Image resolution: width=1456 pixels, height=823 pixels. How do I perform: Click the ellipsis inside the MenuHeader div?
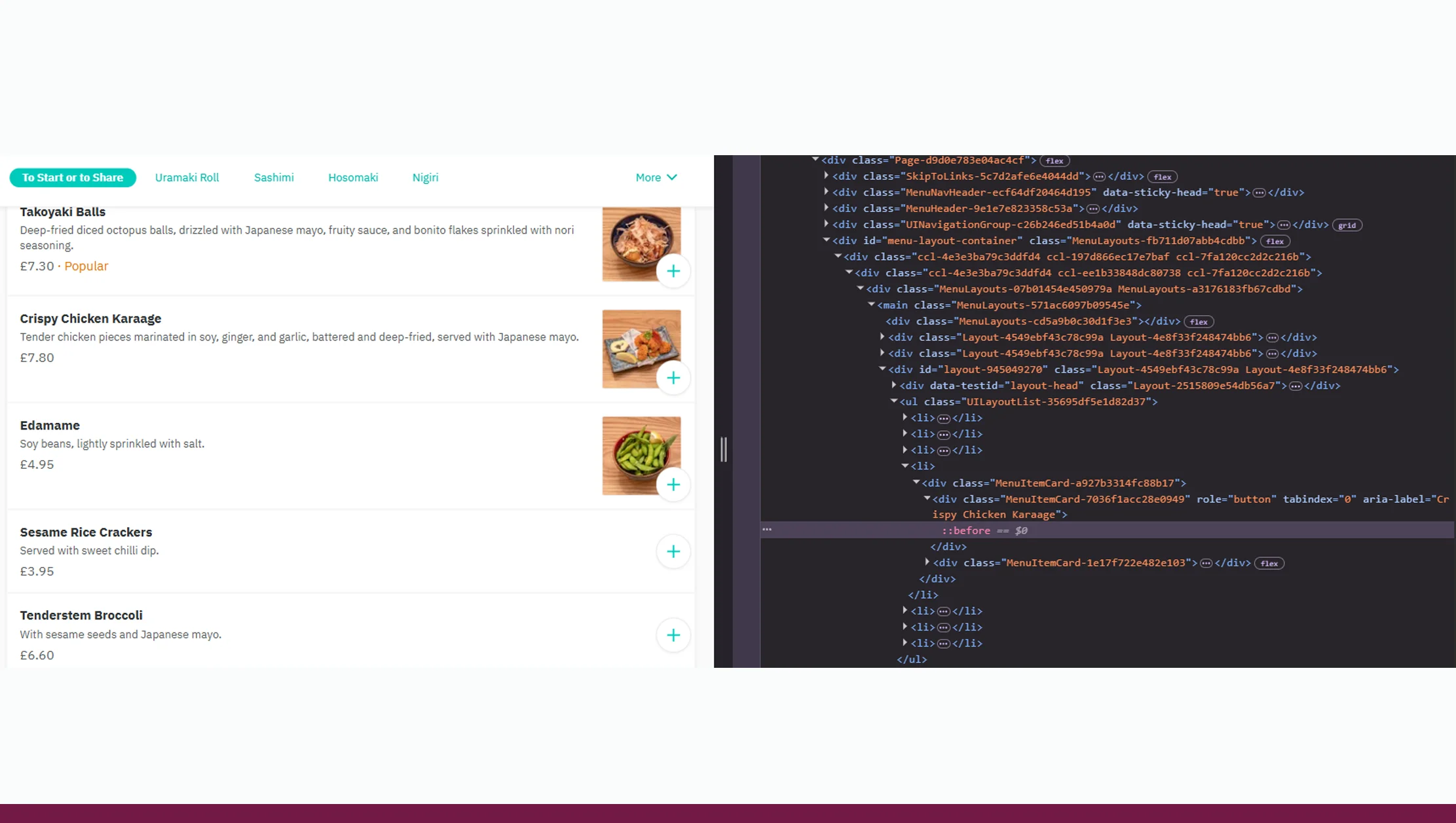(1093, 208)
